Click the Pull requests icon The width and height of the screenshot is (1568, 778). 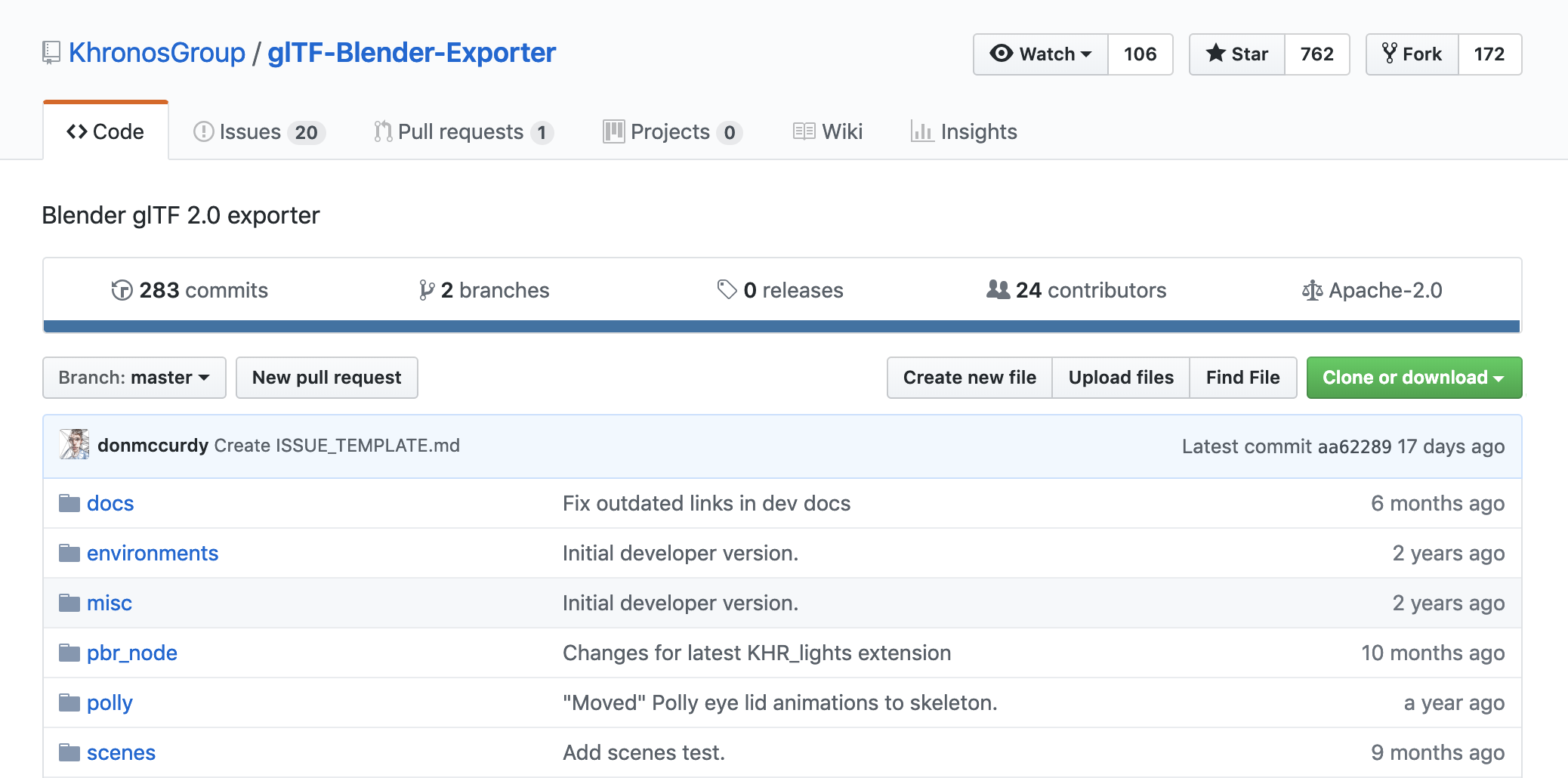tap(383, 131)
